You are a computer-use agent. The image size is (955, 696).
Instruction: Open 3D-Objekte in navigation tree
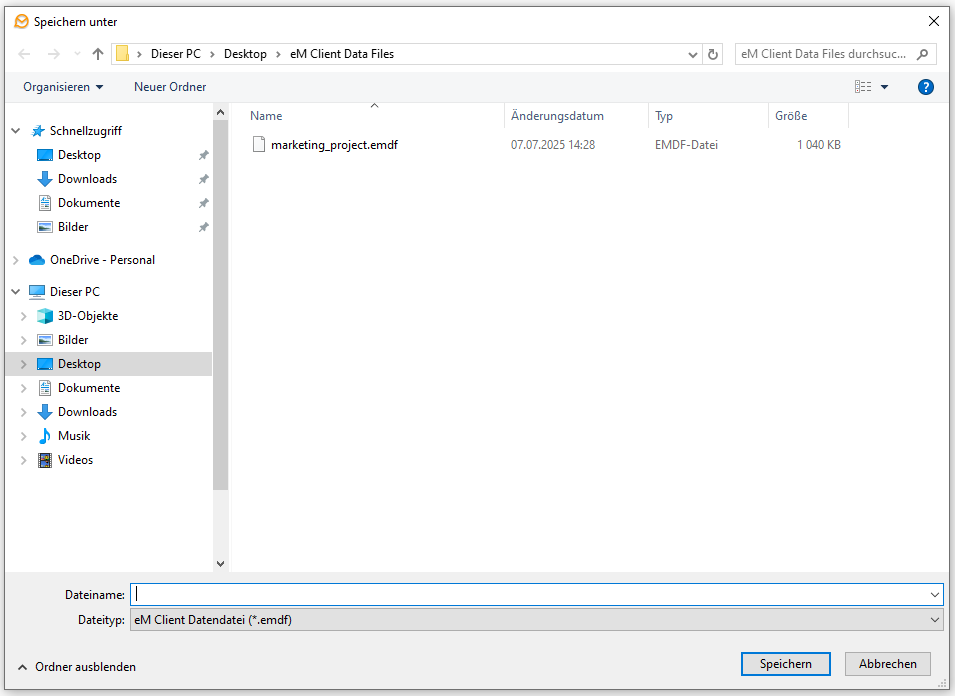coord(88,316)
